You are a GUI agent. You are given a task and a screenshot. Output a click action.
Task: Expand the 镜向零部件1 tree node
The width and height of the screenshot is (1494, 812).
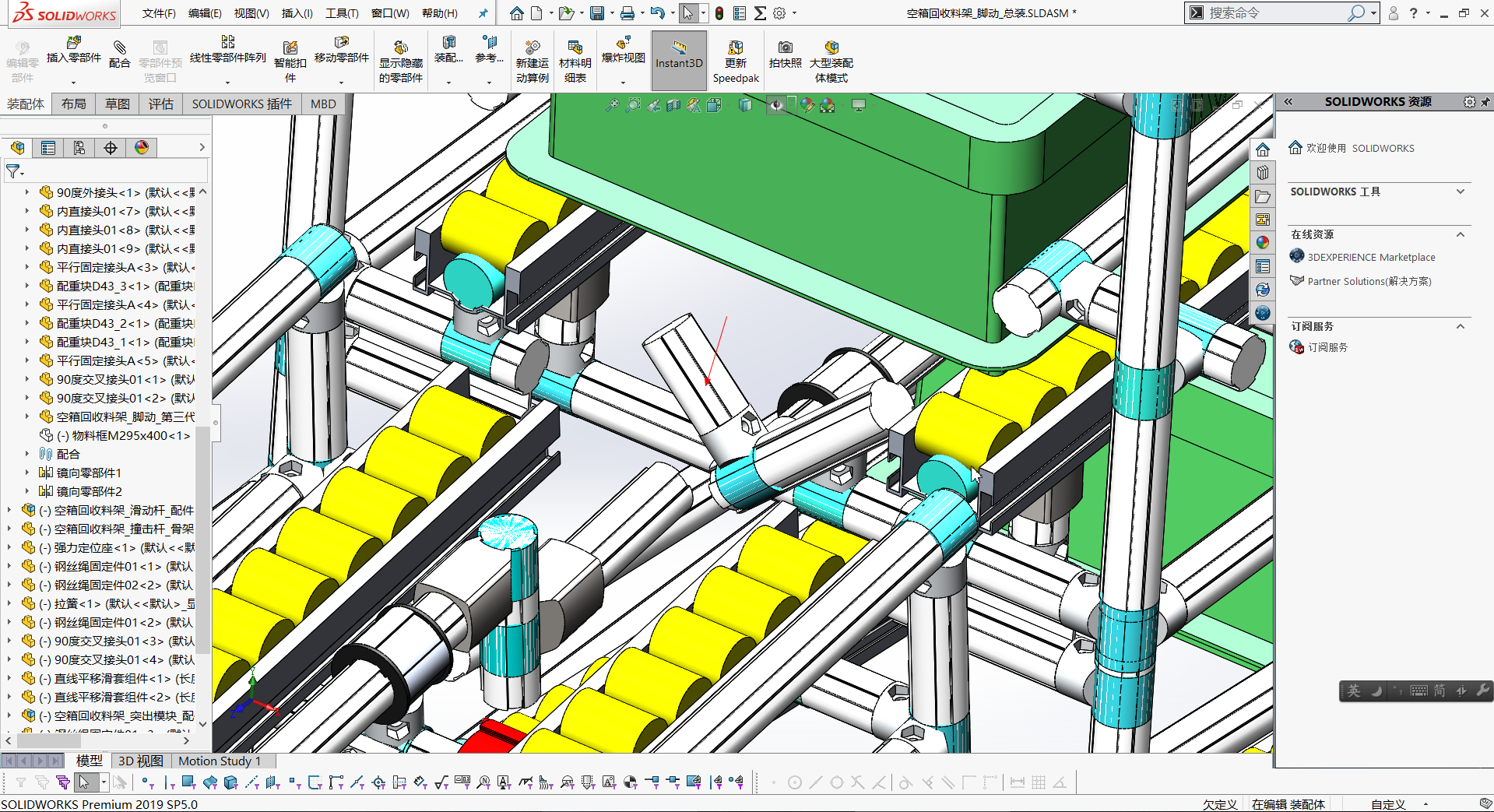point(27,473)
